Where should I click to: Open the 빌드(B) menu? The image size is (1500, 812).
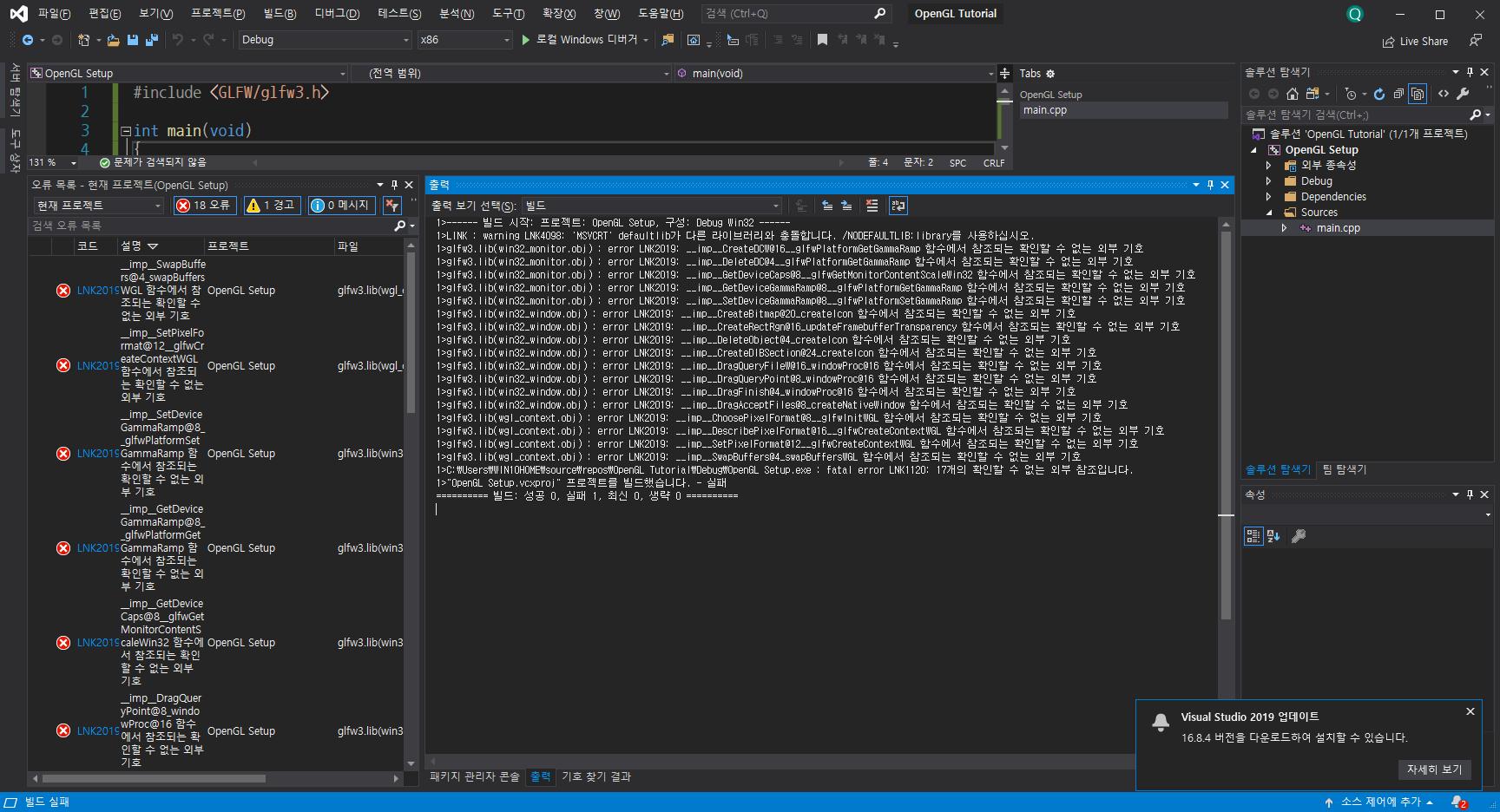click(x=280, y=14)
